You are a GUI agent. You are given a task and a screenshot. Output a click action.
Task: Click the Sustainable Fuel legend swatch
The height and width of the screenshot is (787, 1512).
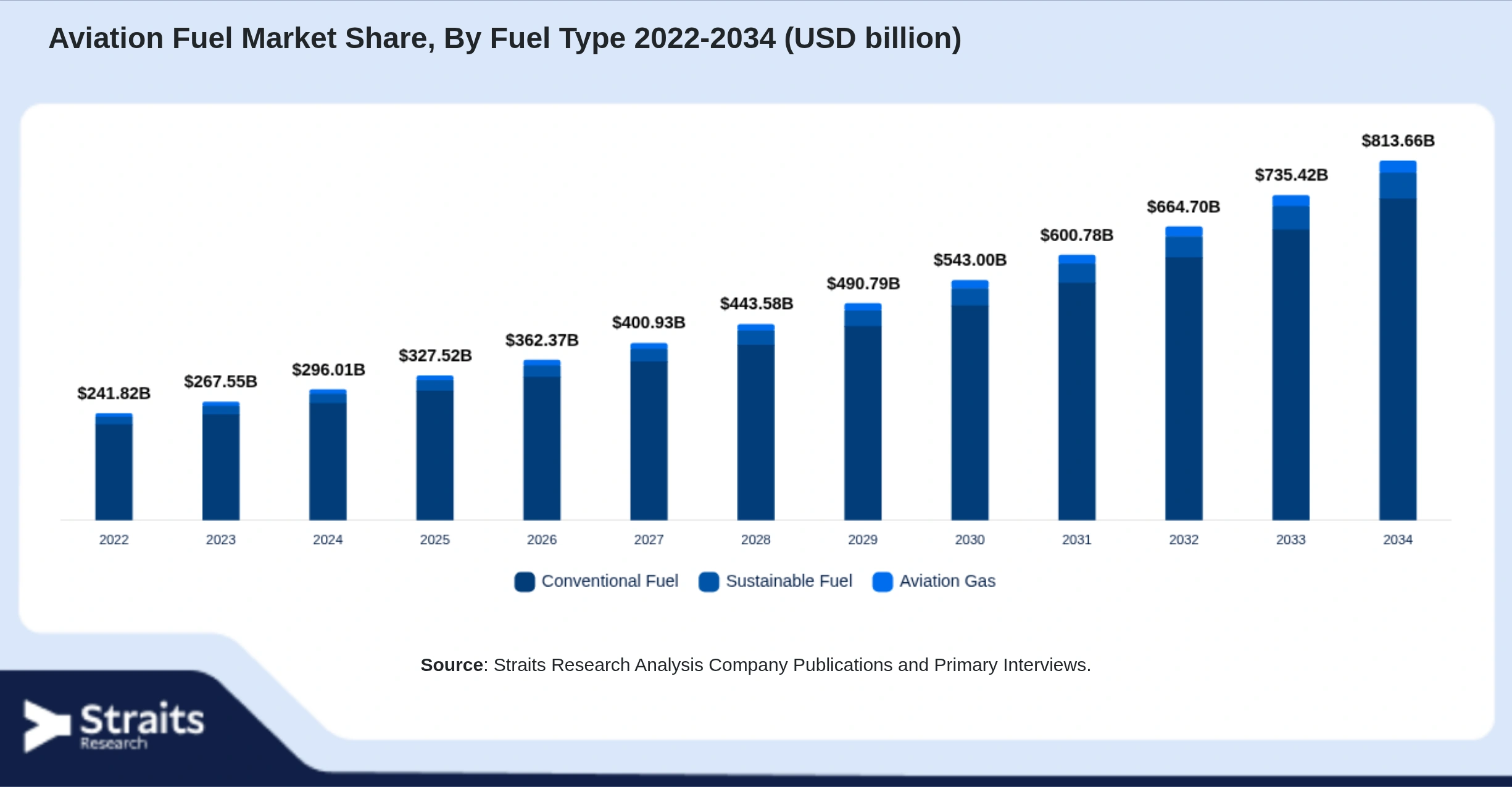(x=708, y=582)
